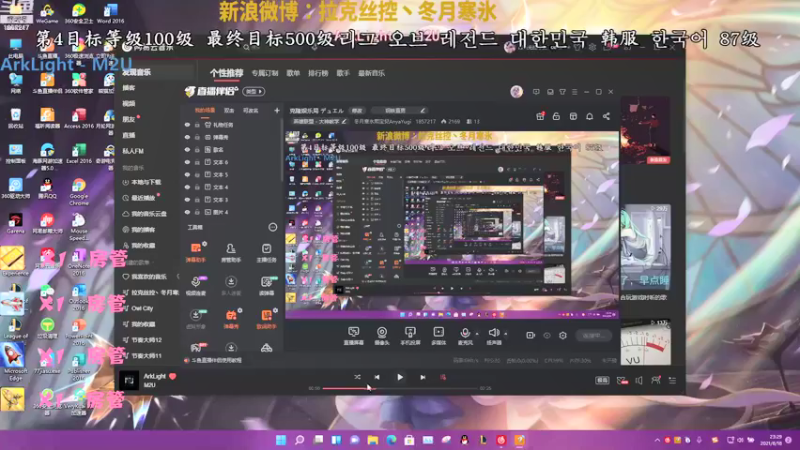Screen dimensions: 800x450
Task: Click the music player volume icon
Action: pos(639,381)
